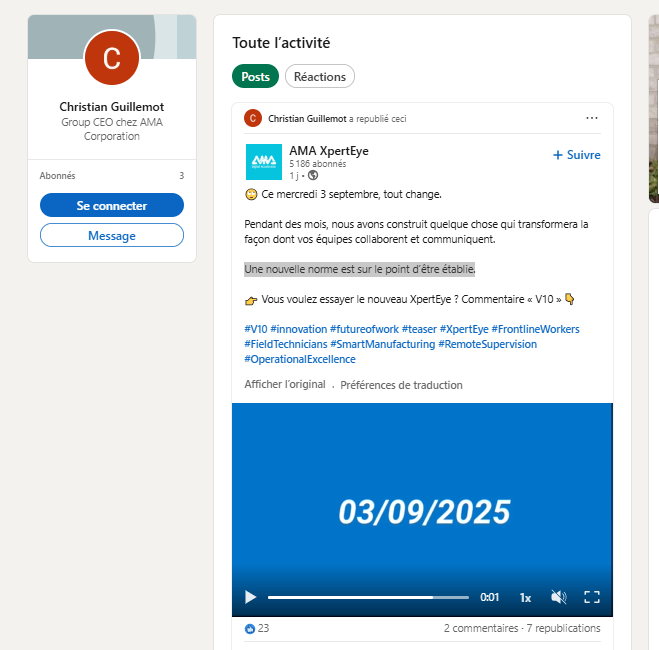Click the Abonnés count row
659x650 pixels.
pos(112,176)
